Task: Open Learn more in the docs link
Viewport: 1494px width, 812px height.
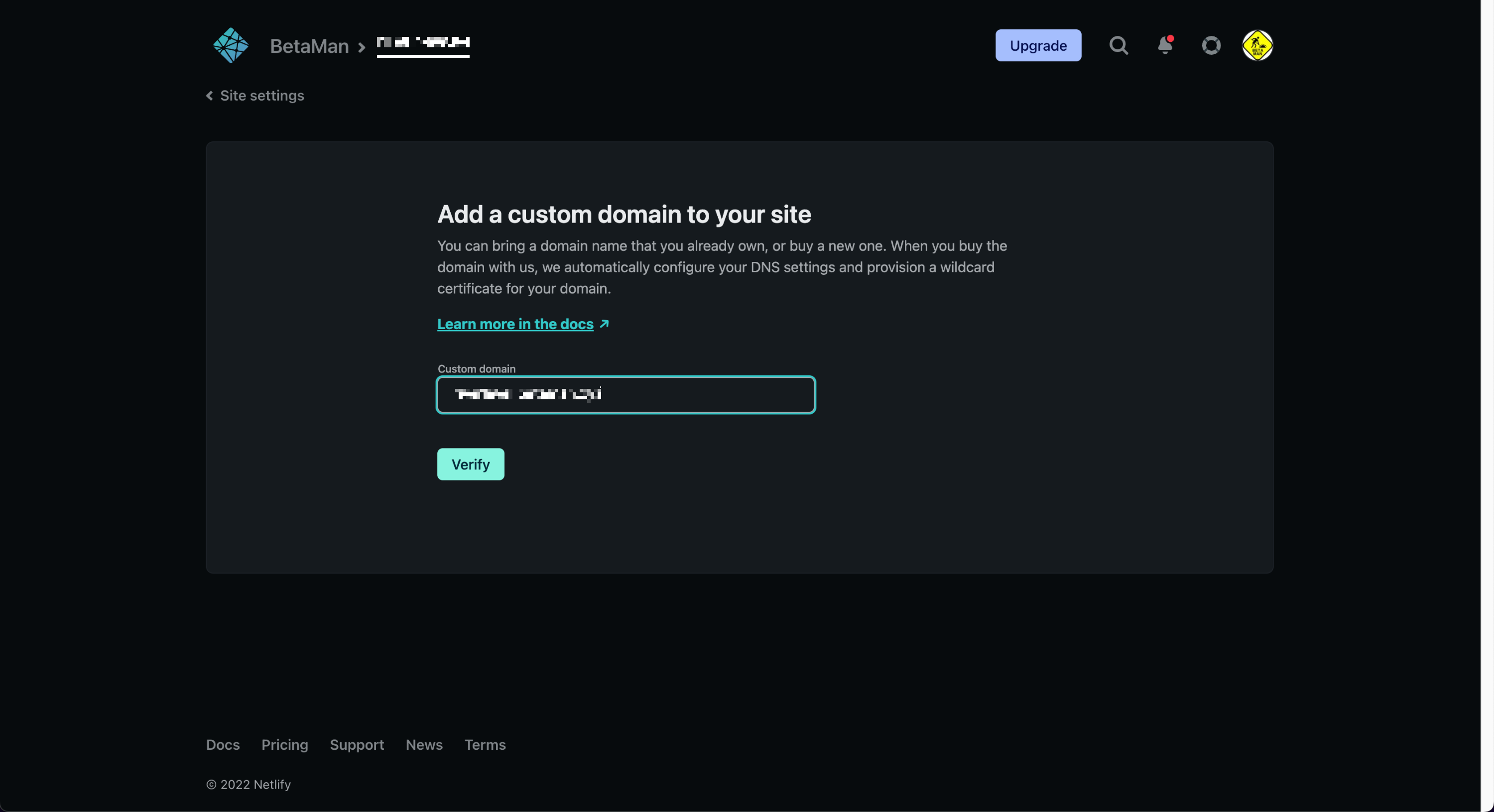Action: coord(515,324)
